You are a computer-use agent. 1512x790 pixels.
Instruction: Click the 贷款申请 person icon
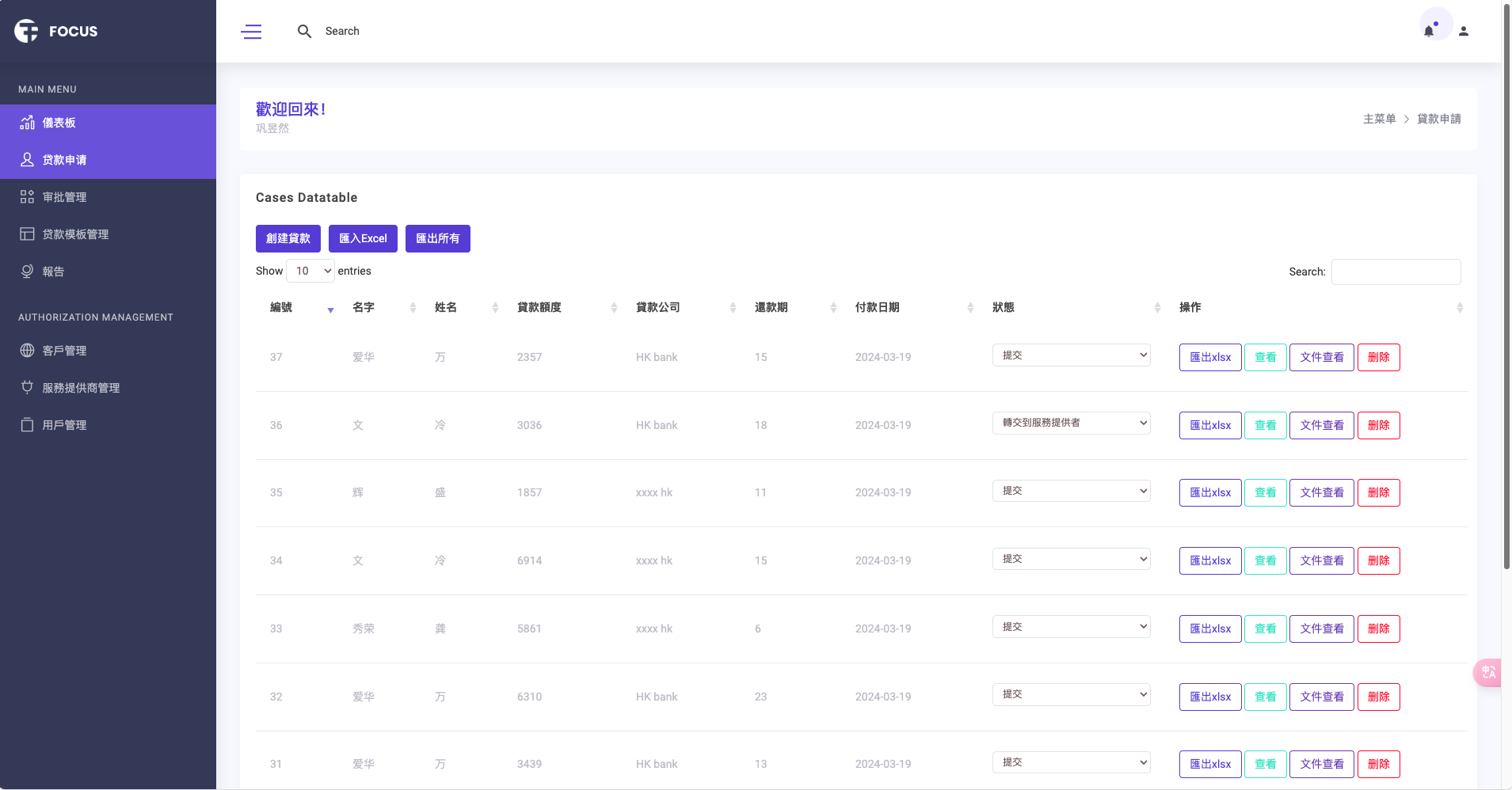pos(27,160)
